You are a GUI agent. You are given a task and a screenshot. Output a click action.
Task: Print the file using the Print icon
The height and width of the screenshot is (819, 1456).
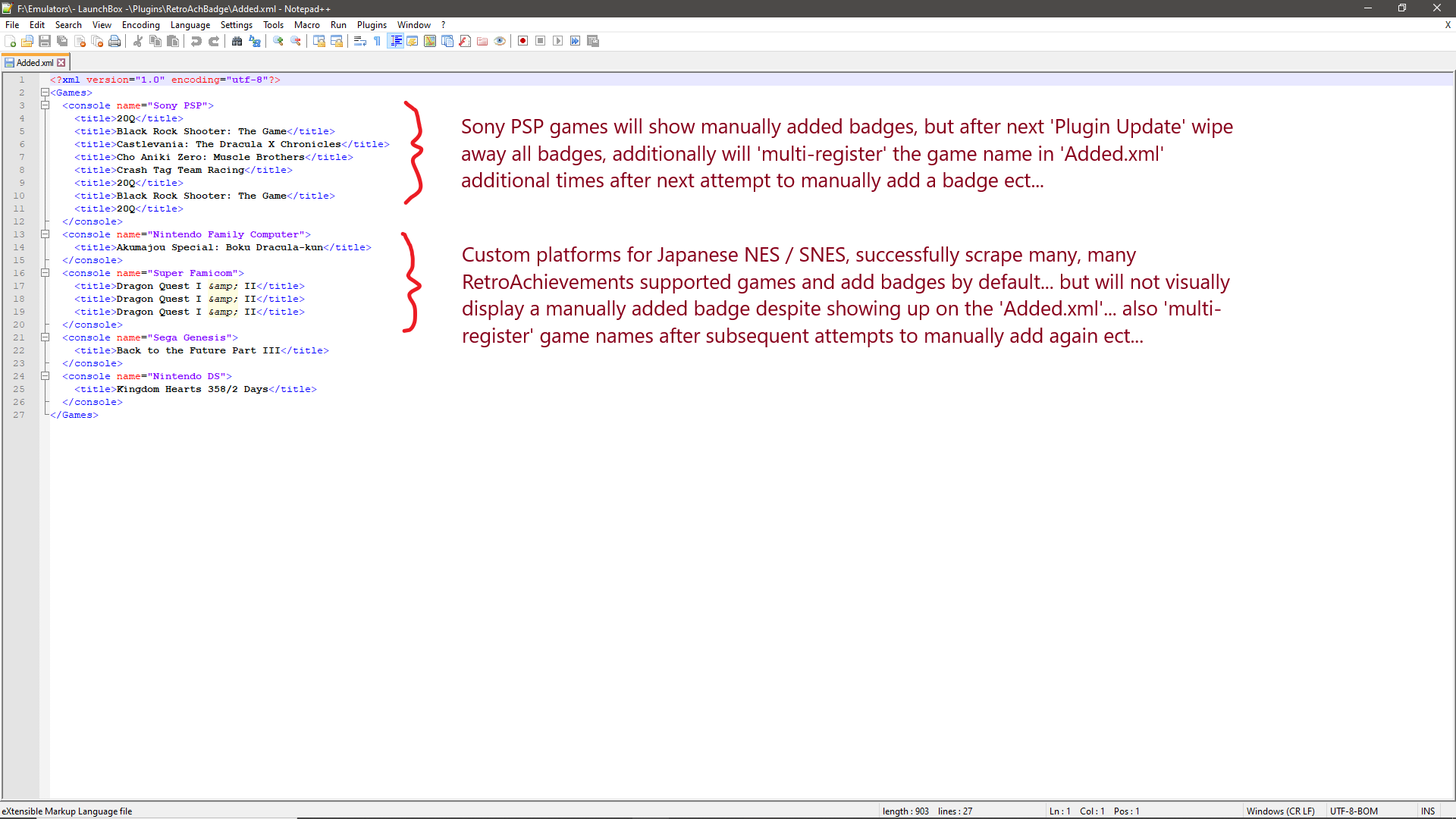tap(115, 41)
